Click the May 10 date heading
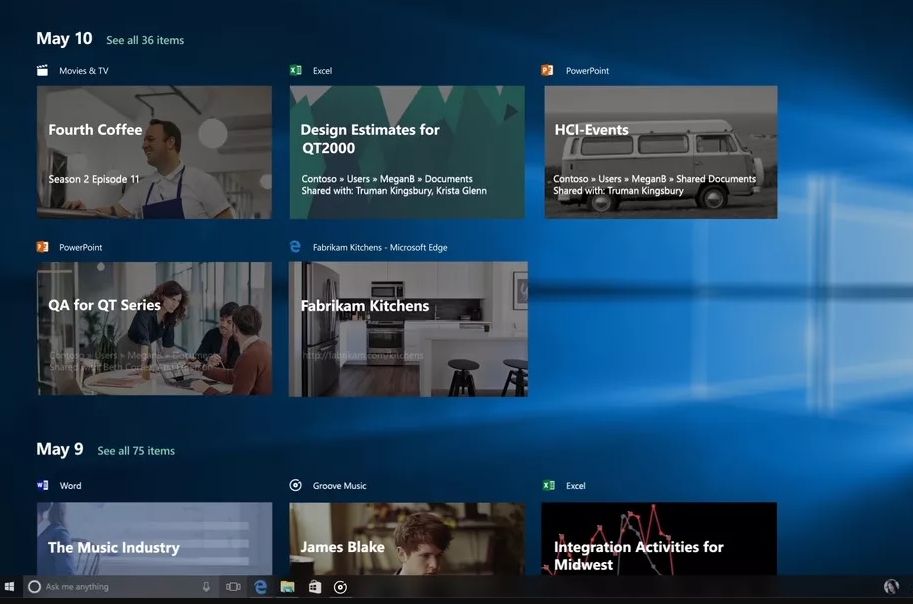 [x=64, y=38]
